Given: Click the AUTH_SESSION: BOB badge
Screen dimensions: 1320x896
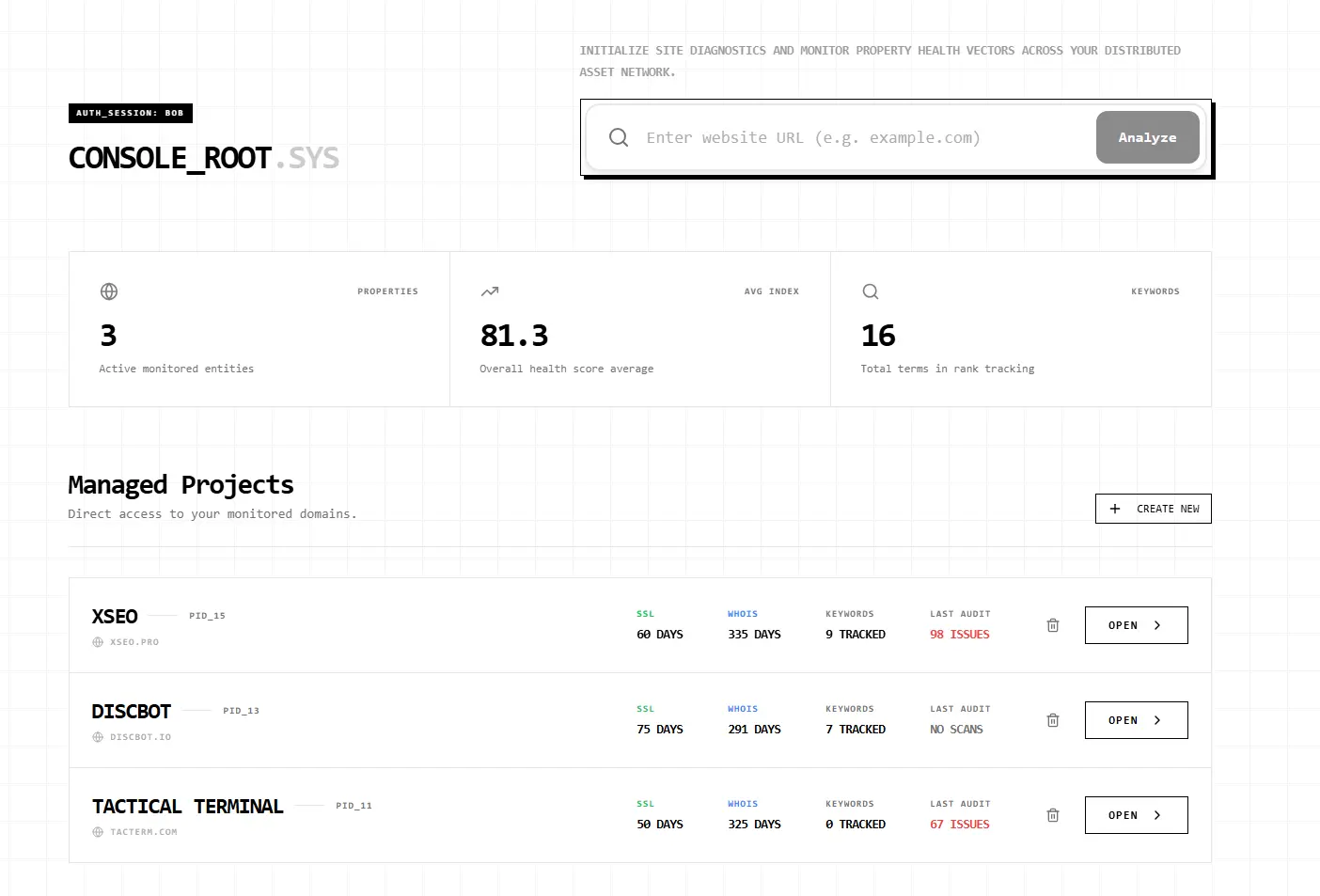Looking at the screenshot, I should pos(131,113).
